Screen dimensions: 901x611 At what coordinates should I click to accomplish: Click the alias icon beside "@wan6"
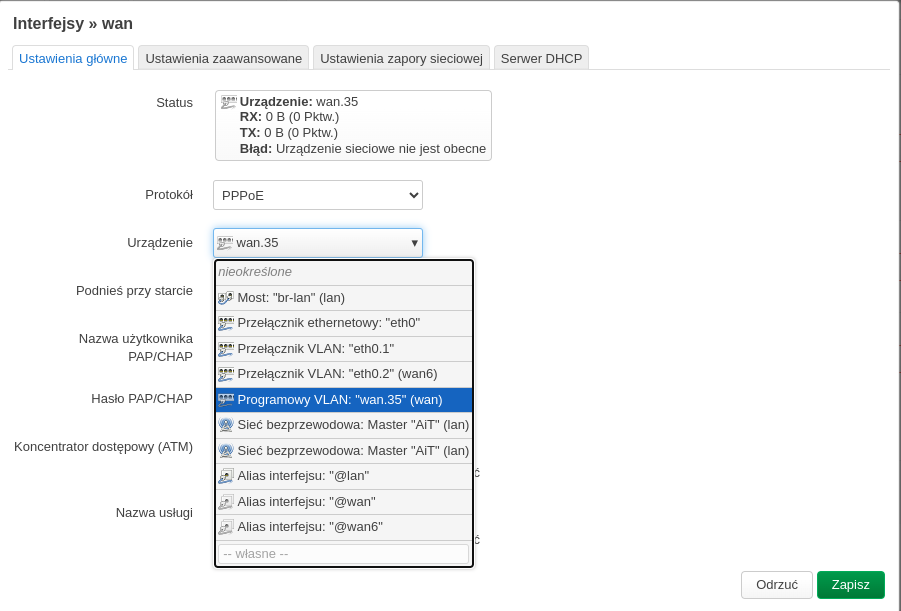[x=226, y=527]
